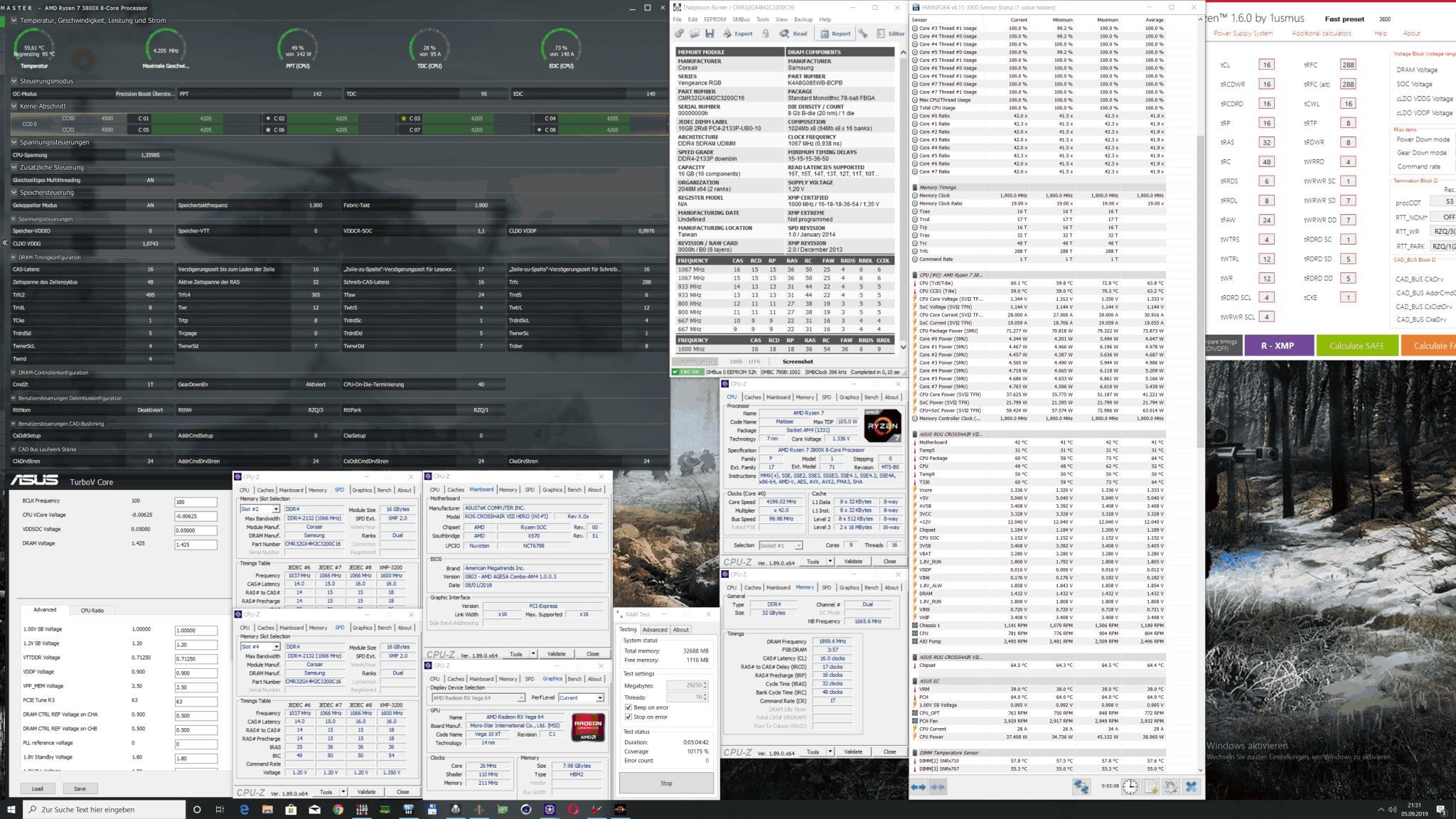Viewport: 1456px width, 819px height.
Task: Open Microsoft Edge from the taskbar
Action: tap(244, 809)
